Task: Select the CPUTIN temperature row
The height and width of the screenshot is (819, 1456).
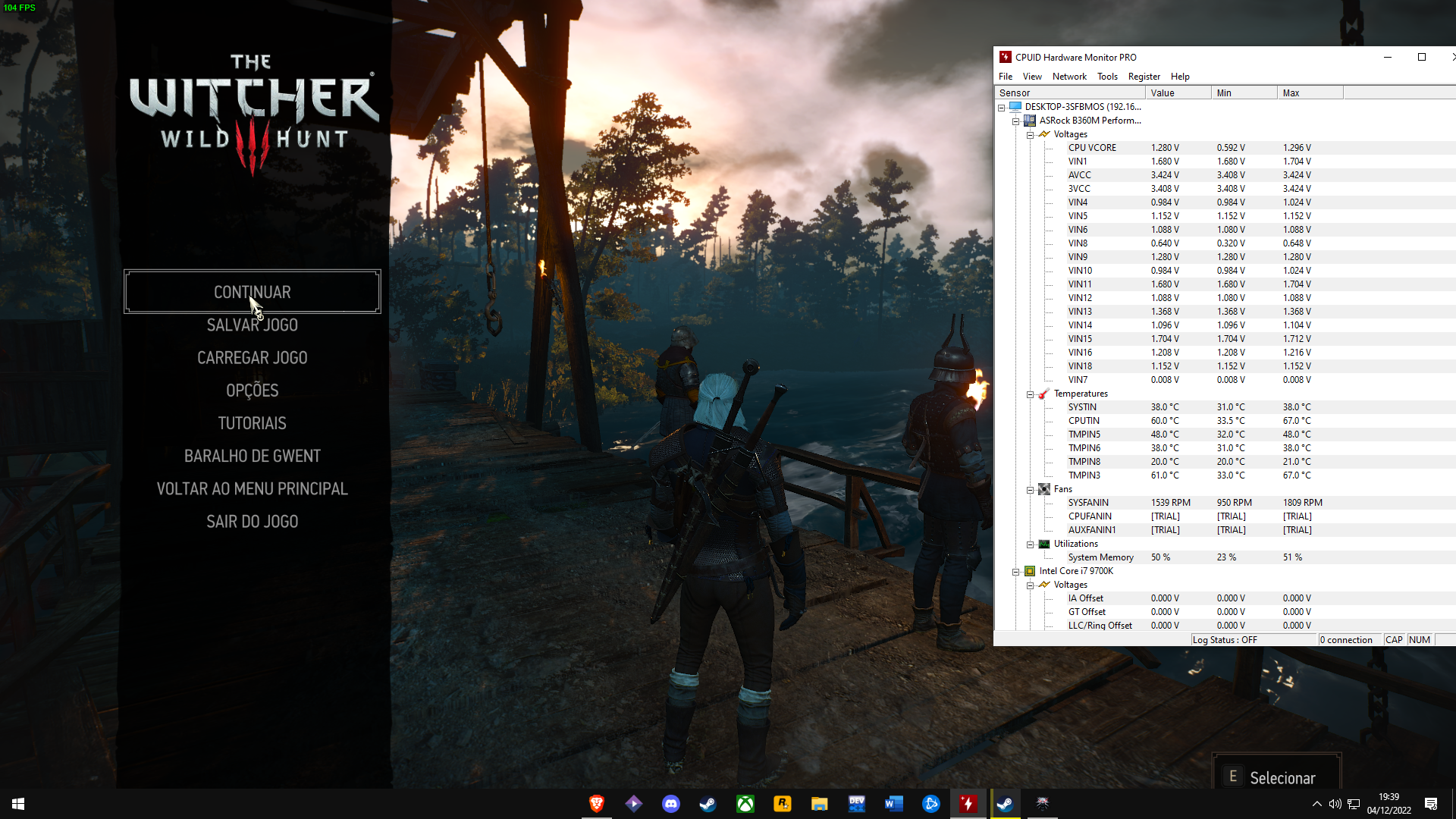Action: point(1224,421)
